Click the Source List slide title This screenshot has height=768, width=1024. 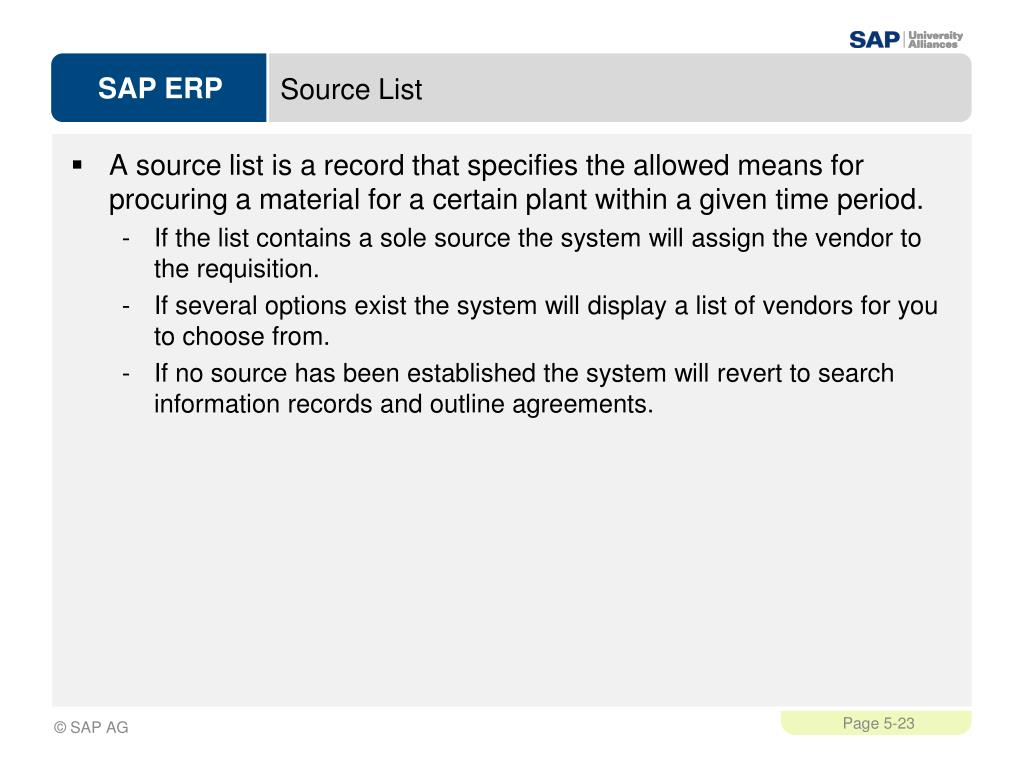click(351, 89)
